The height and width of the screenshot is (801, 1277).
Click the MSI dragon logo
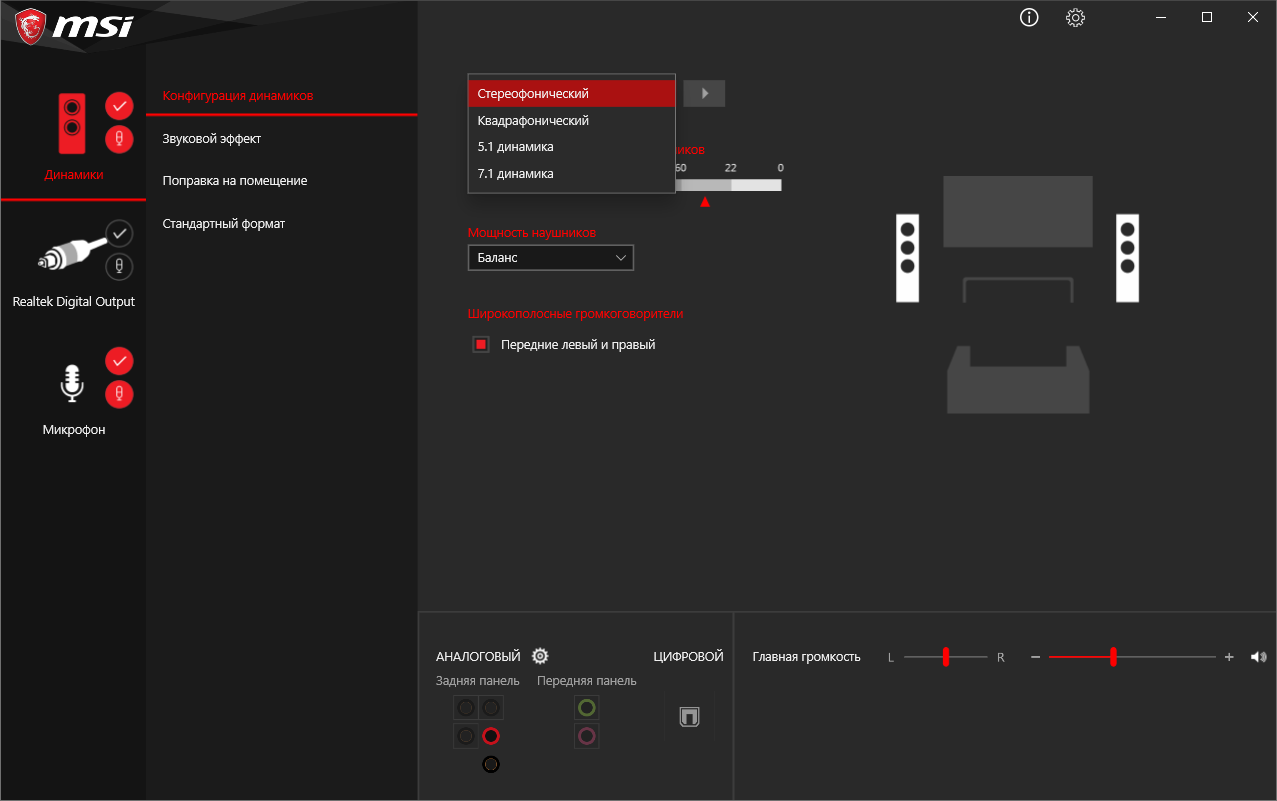(x=29, y=26)
